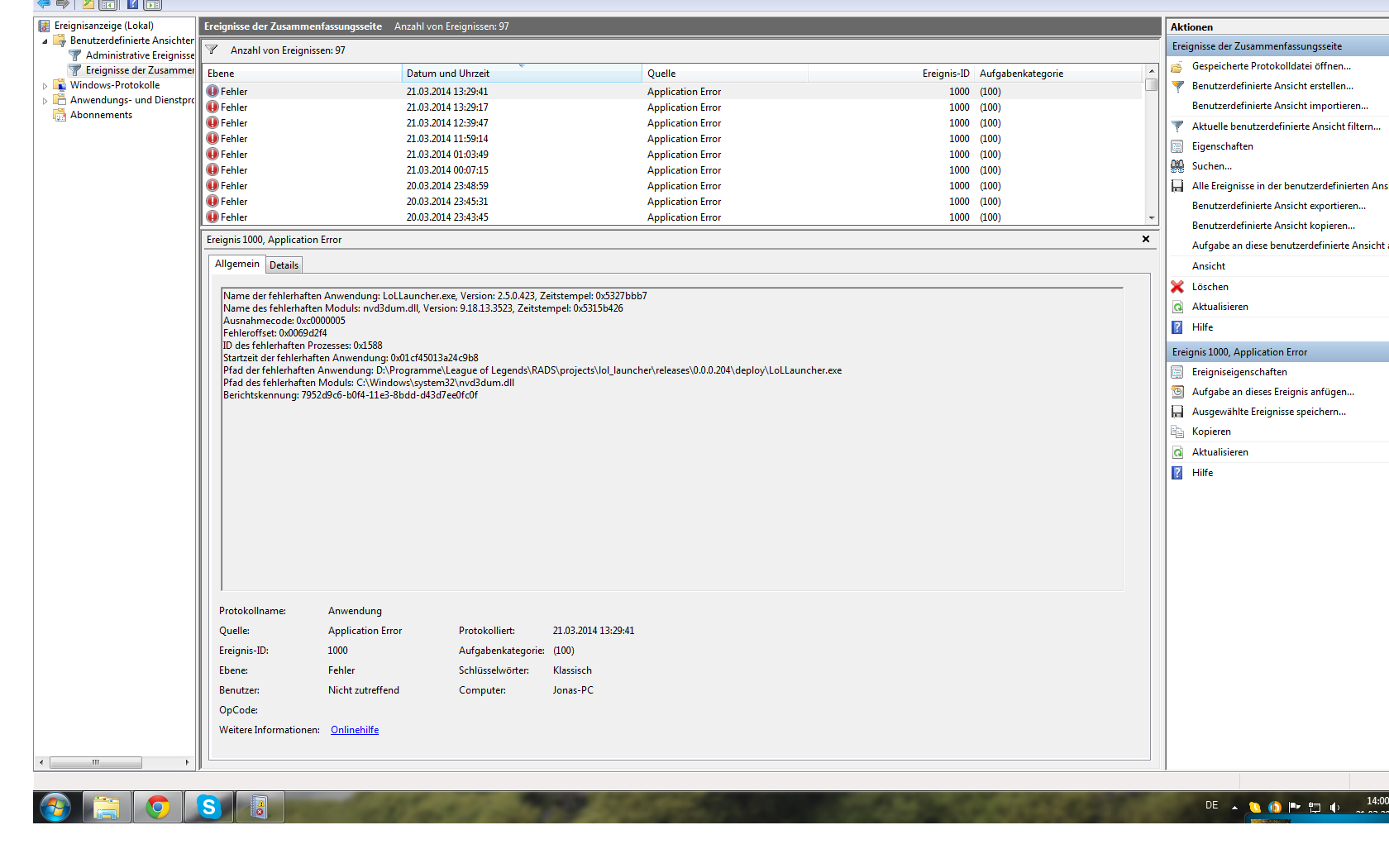The image size is (1389, 868).
Task: Sort by Quelle column header
Action: click(x=725, y=74)
